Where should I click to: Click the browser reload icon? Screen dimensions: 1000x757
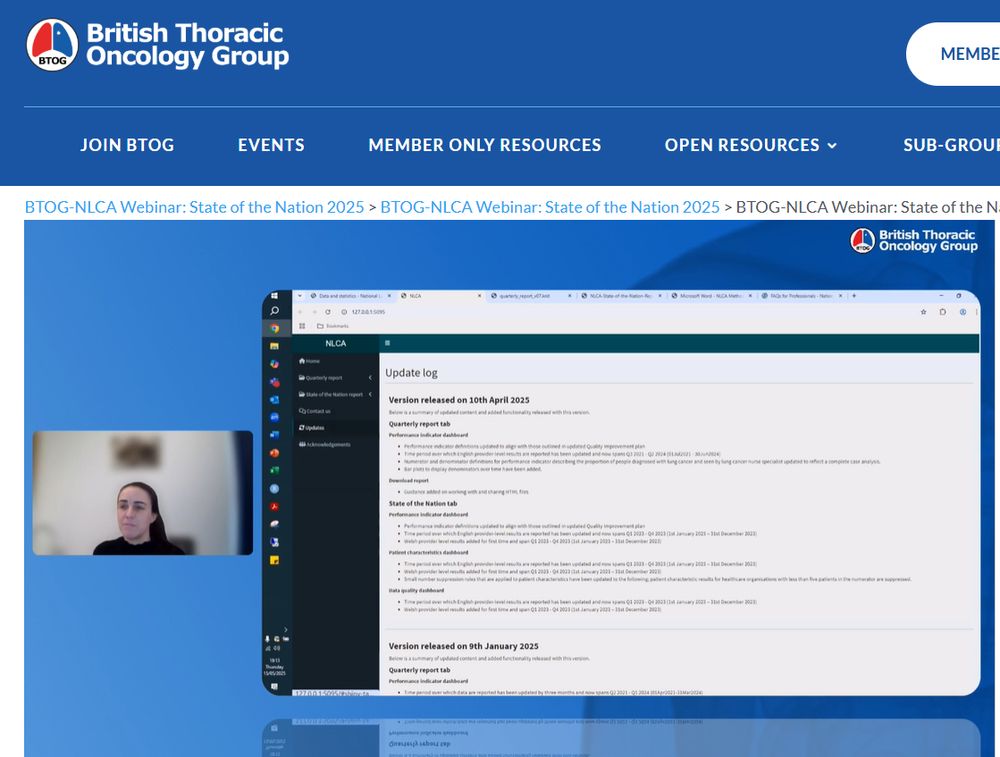click(x=328, y=312)
